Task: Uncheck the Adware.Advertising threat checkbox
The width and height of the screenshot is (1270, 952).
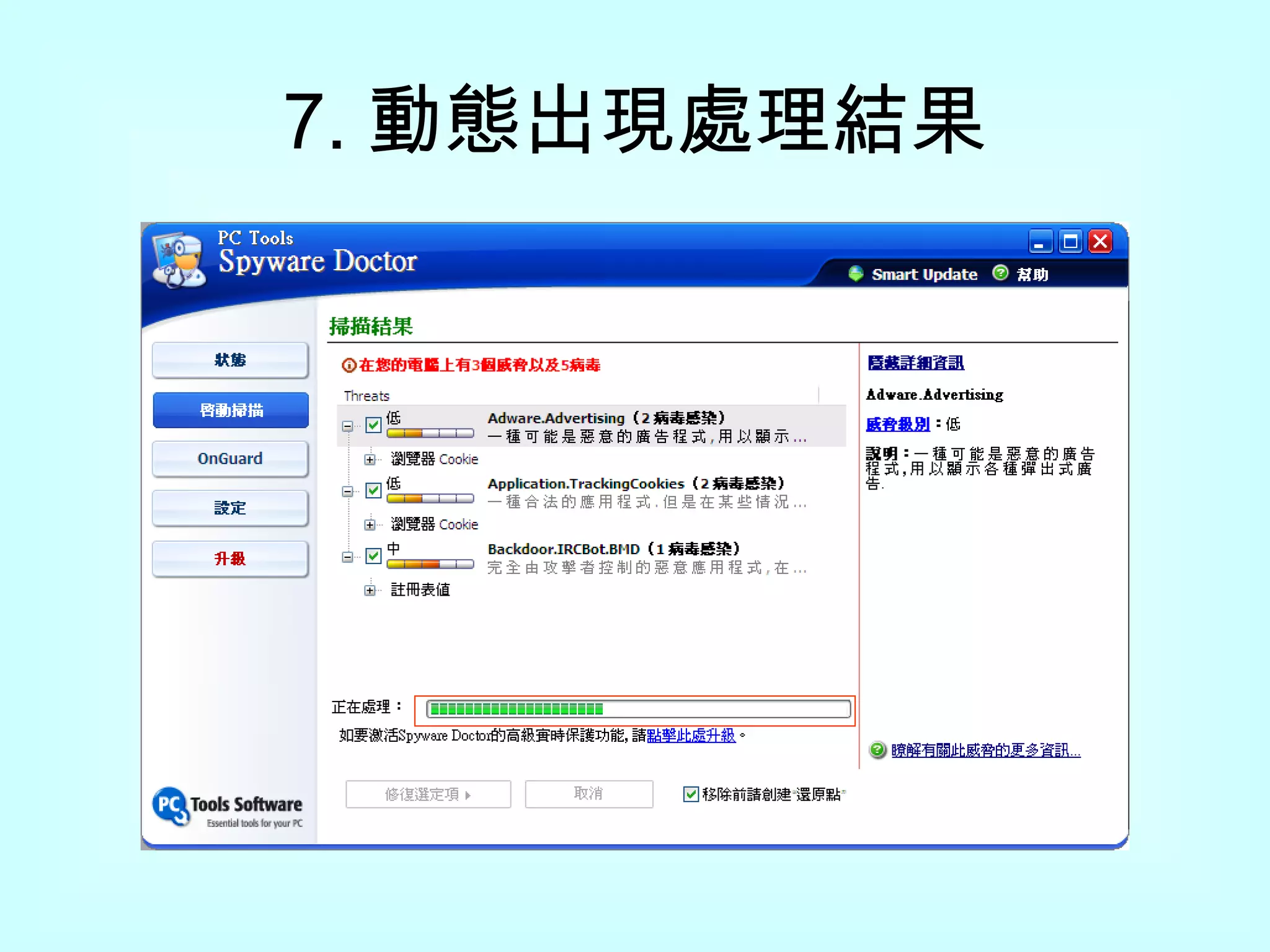Action: 373,425
